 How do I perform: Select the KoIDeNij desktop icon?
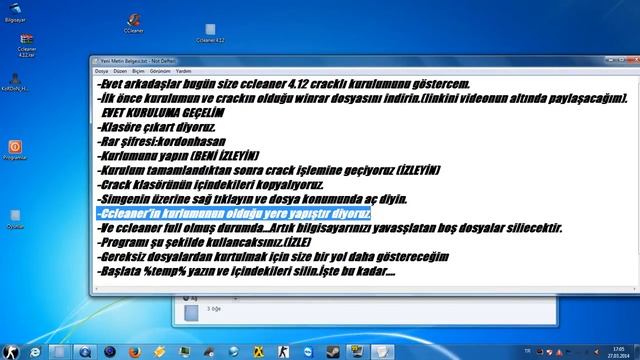pyautogui.click(x=15, y=82)
